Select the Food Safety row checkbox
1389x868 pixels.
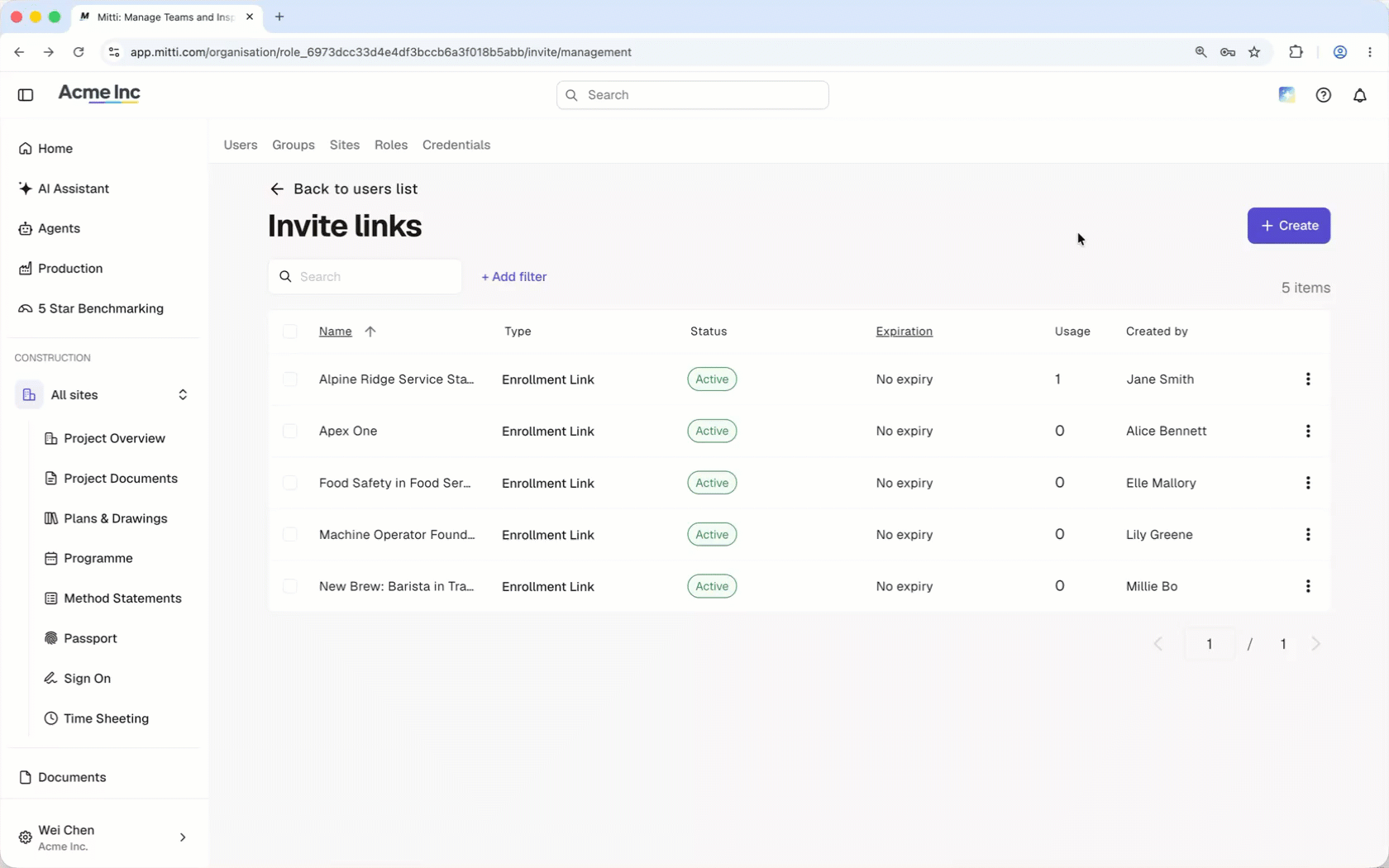pos(290,483)
